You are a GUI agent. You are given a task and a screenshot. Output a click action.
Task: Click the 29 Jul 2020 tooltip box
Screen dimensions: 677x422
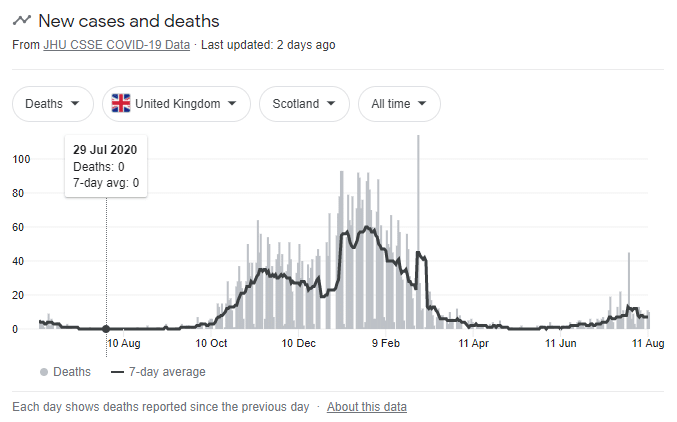coord(106,166)
